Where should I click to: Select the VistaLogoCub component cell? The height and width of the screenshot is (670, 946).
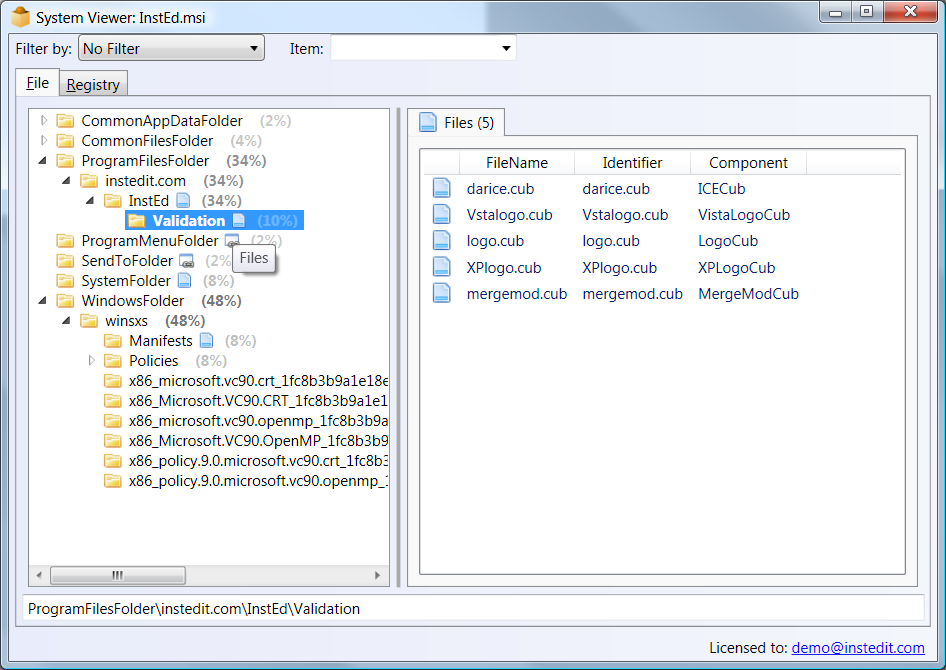[x=744, y=215]
